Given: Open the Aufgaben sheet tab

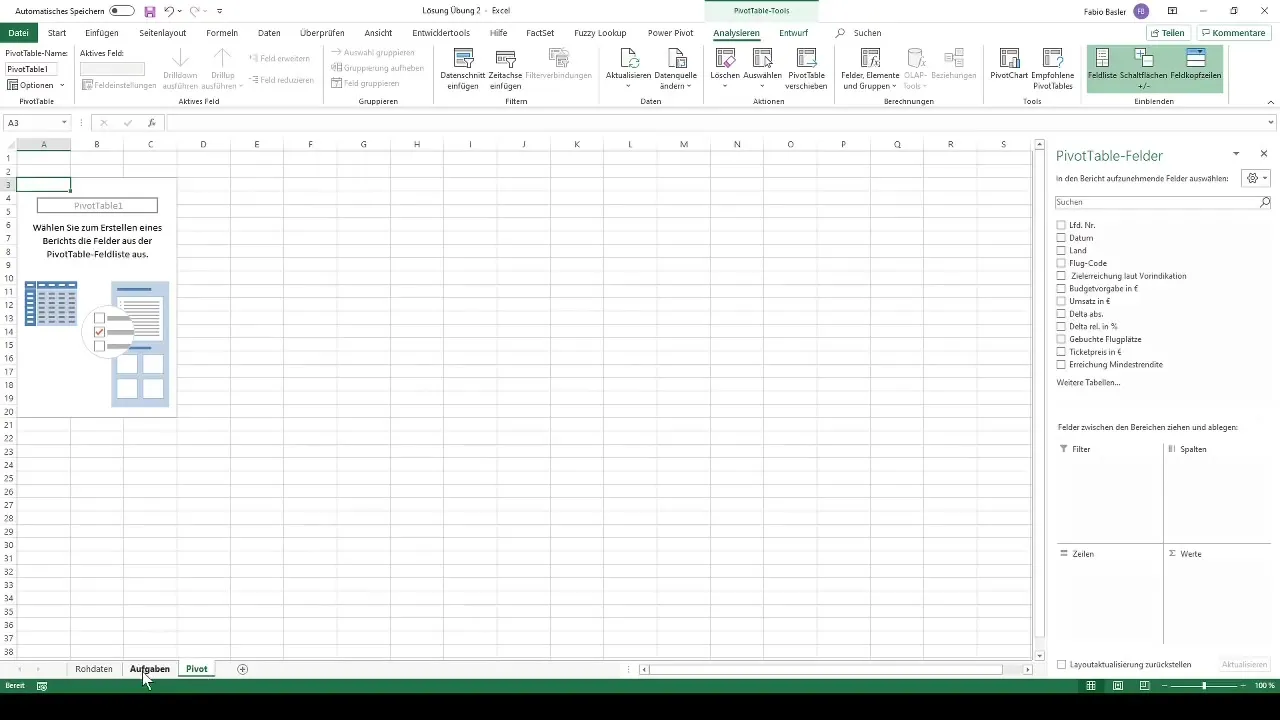Looking at the screenshot, I should [x=150, y=669].
